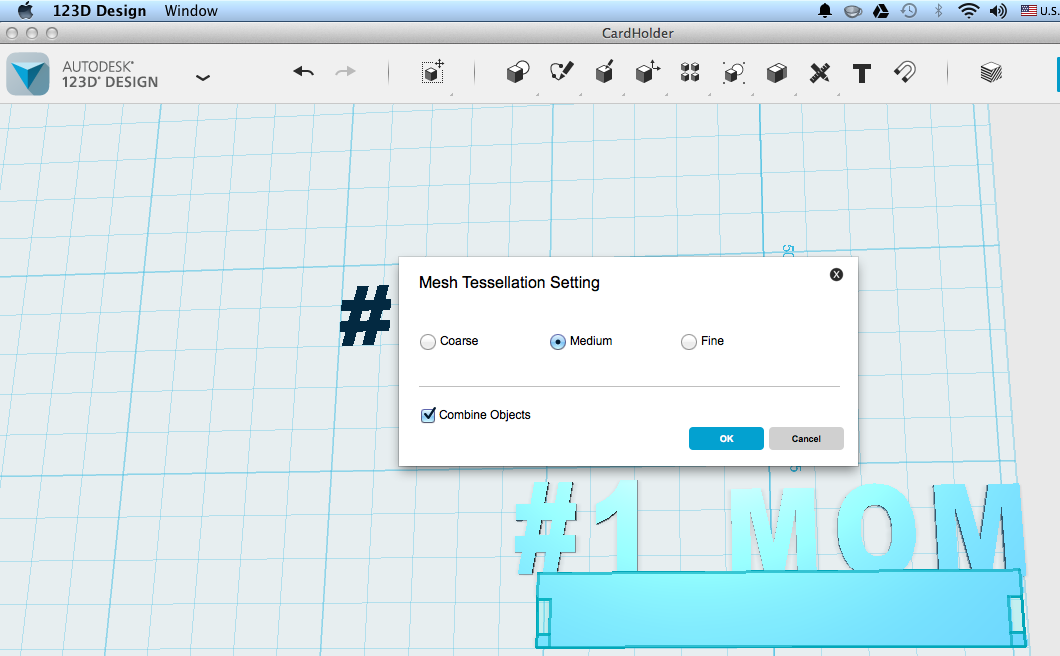This screenshot has width=1060, height=656.
Task: Open the Apple menu
Action: 26,10
